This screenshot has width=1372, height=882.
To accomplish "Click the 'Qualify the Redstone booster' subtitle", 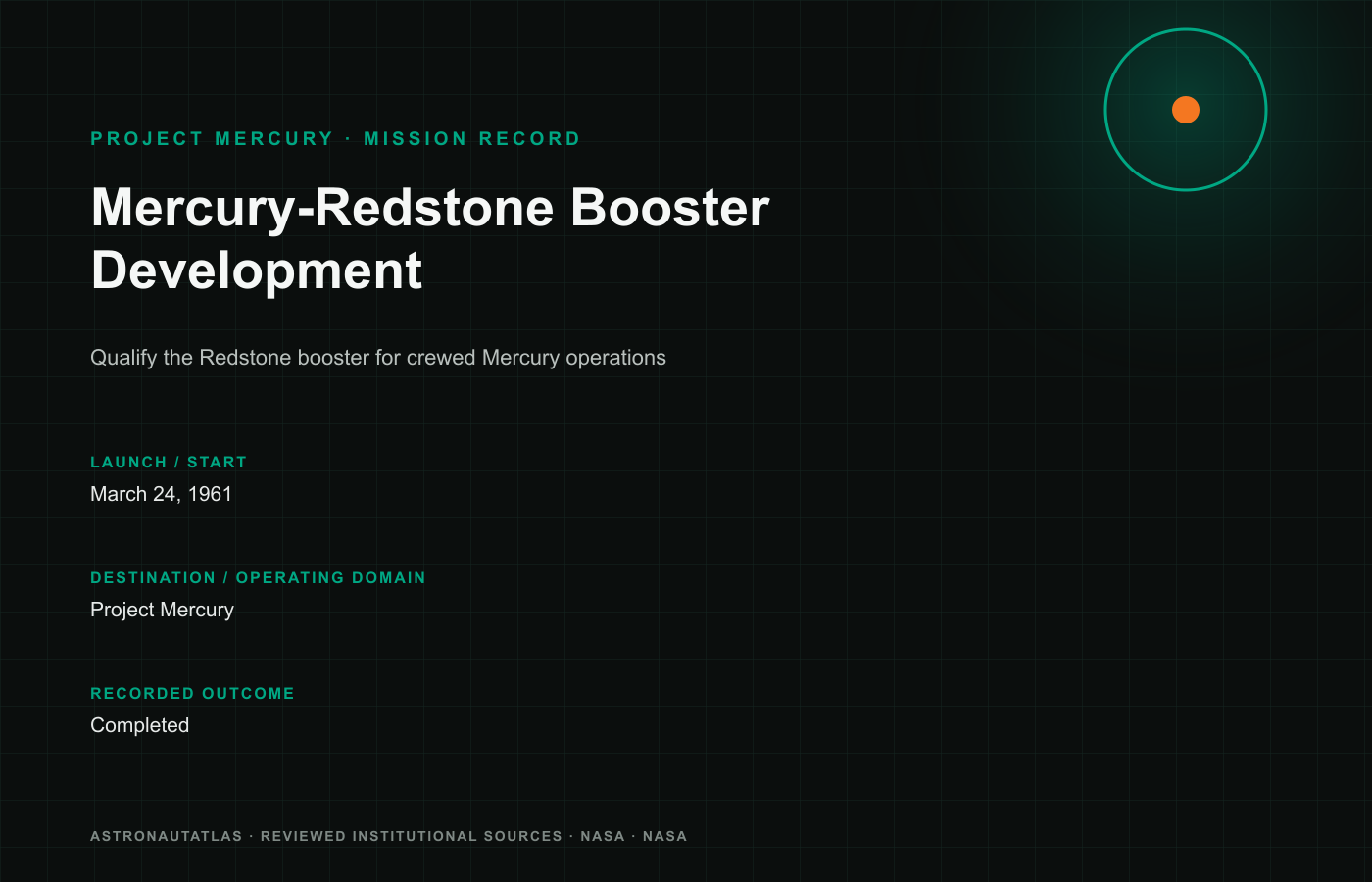I will point(378,358).
